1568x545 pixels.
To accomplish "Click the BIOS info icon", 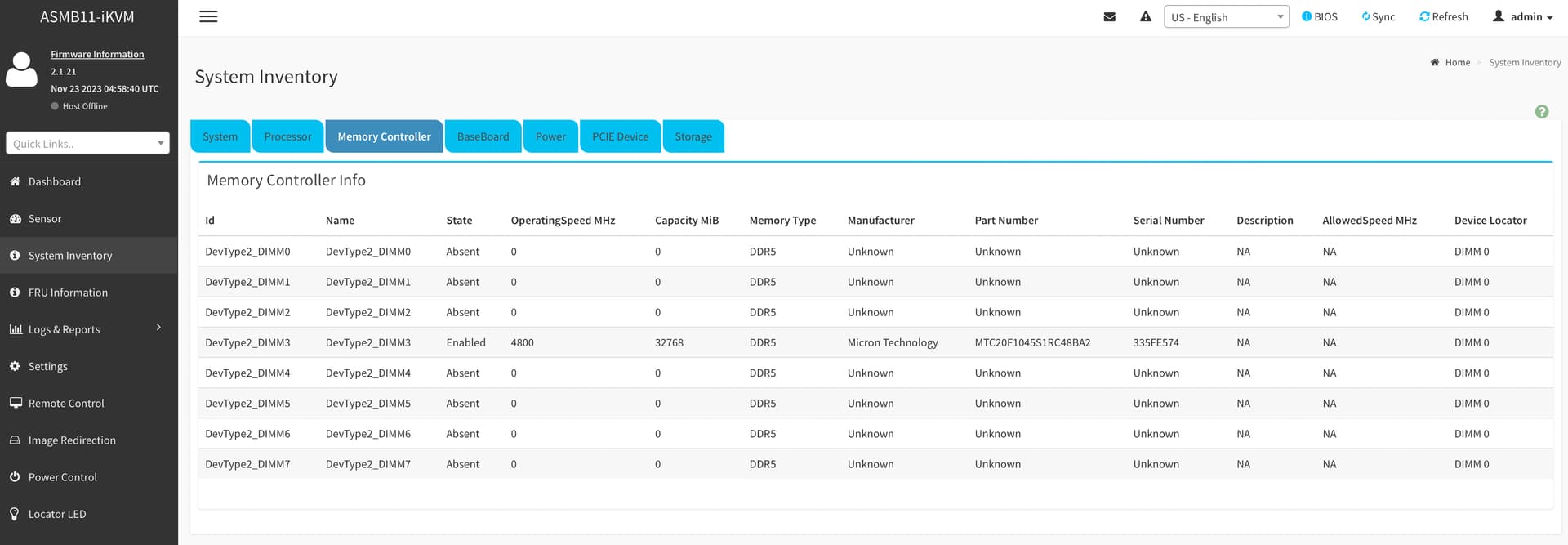I will pyautogui.click(x=1307, y=16).
